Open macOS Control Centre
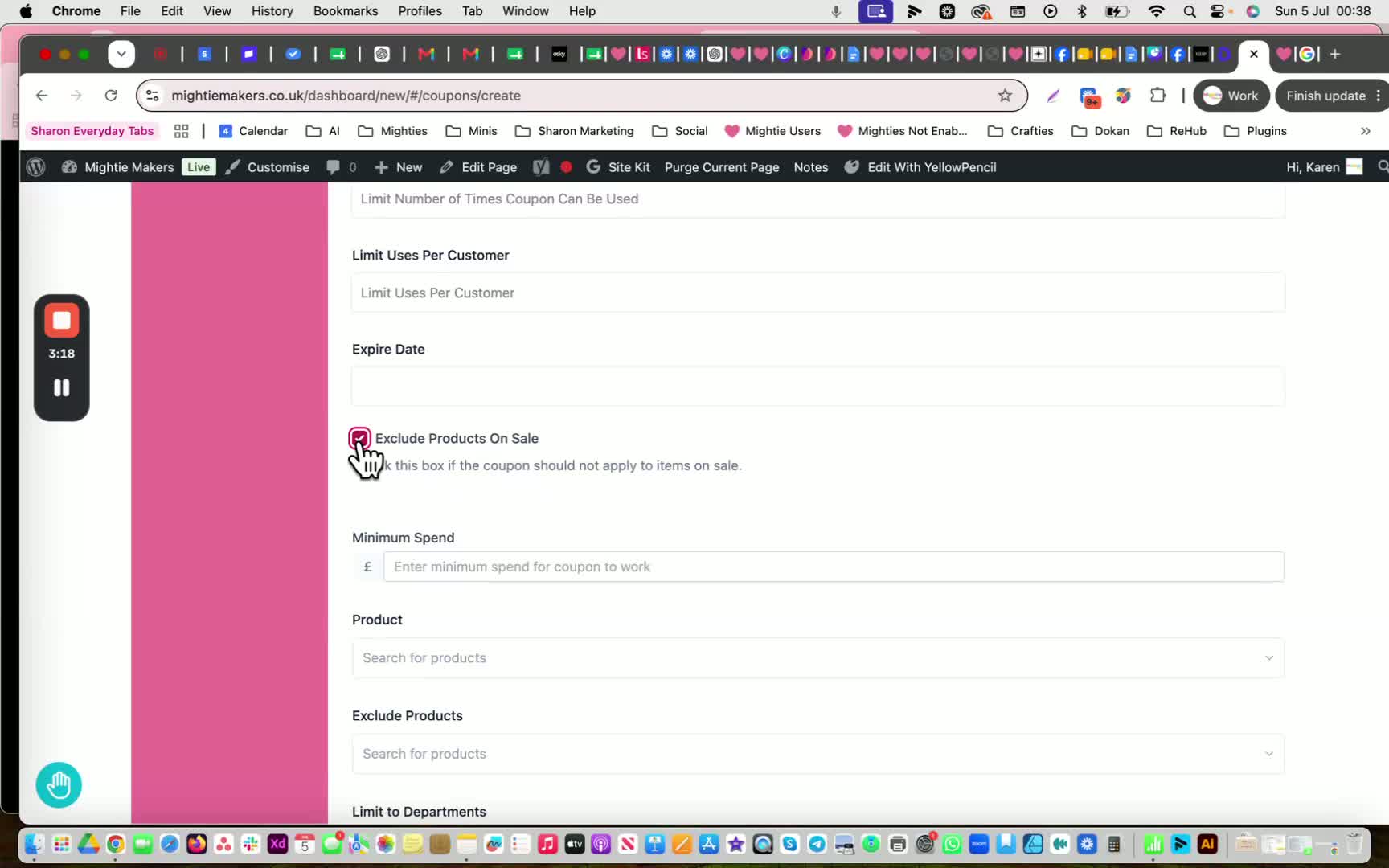The image size is (1389, 868). (x=1219, y=11)
